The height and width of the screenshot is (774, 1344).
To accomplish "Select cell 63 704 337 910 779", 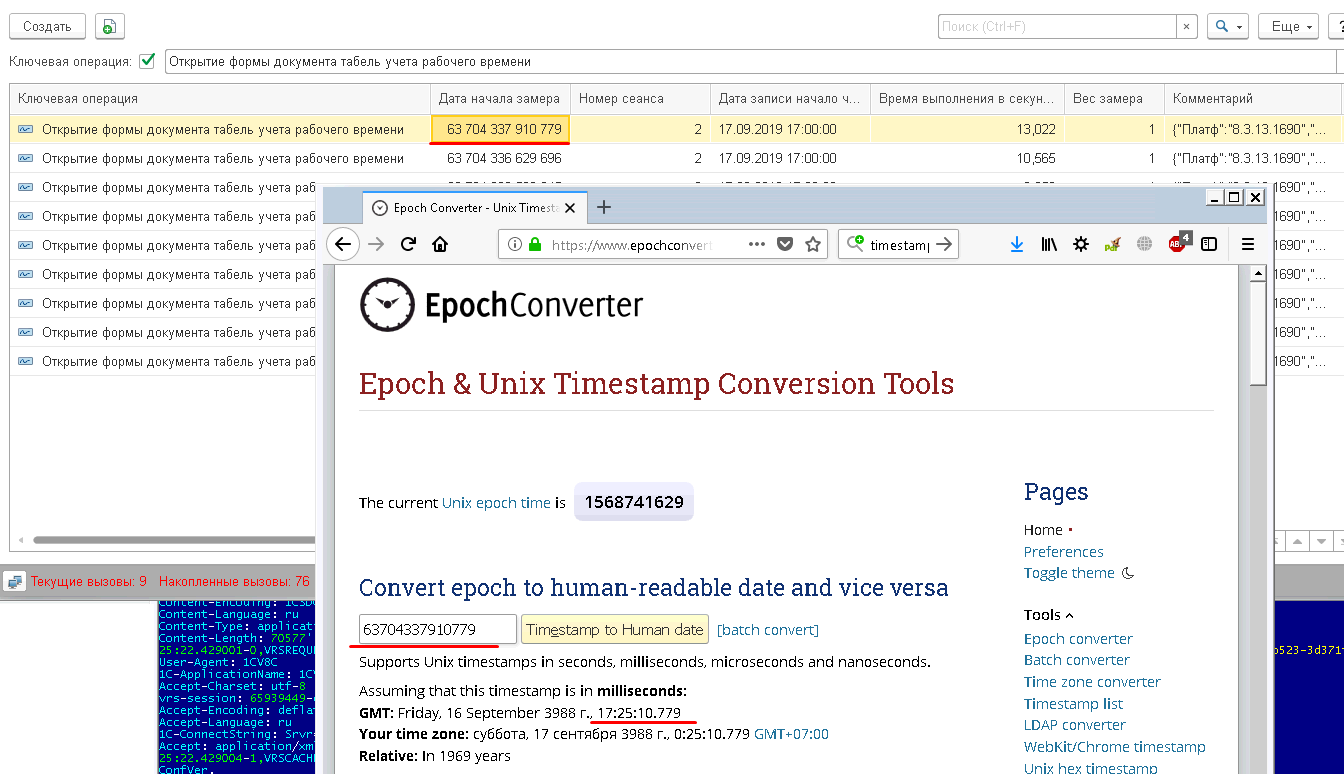I will pyautogui.click(x=500, y=129).
